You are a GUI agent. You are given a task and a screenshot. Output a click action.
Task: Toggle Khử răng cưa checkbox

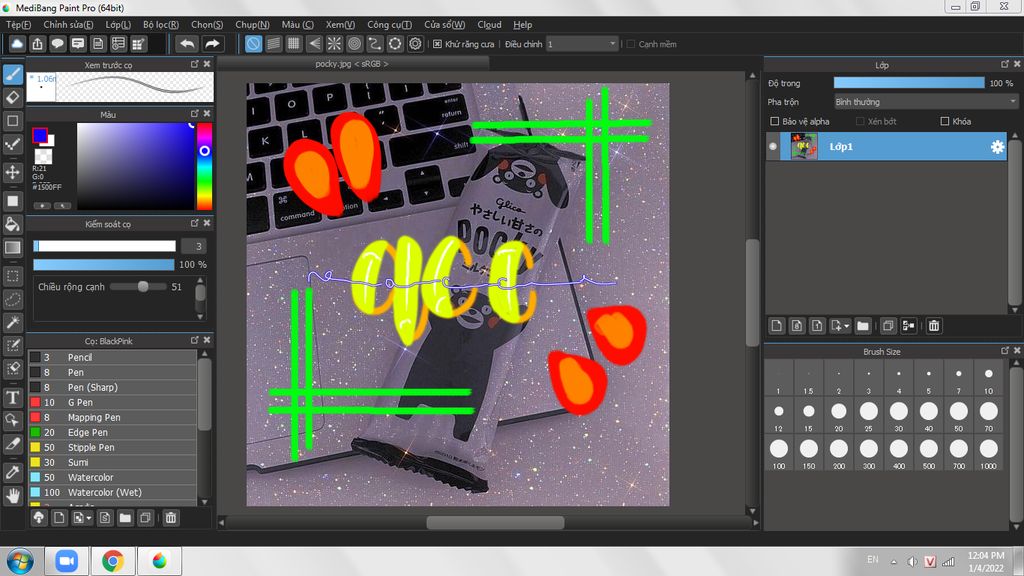coord(438,44)
